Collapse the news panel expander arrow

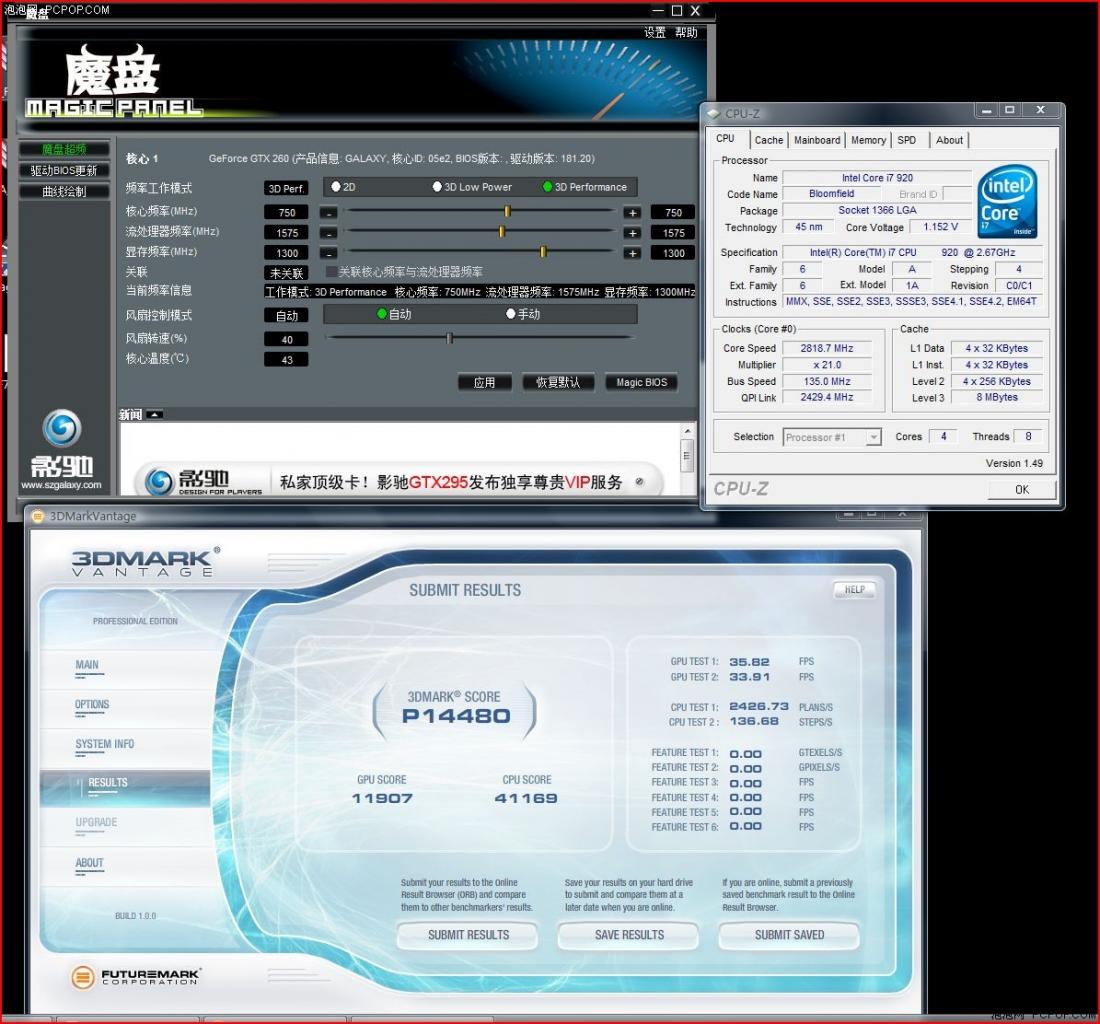coord(155,415)
